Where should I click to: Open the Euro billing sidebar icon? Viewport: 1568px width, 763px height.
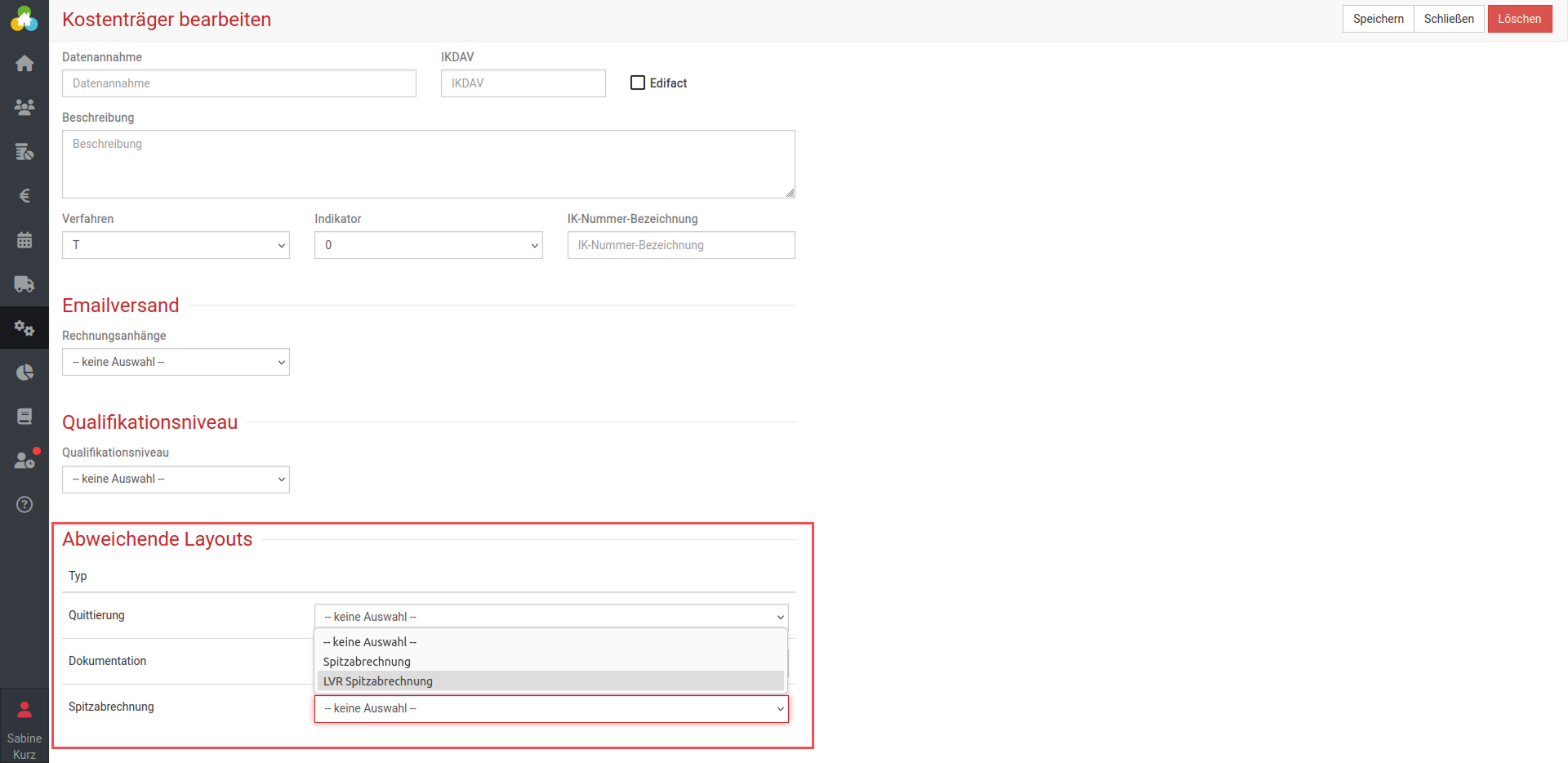[24, 195]
